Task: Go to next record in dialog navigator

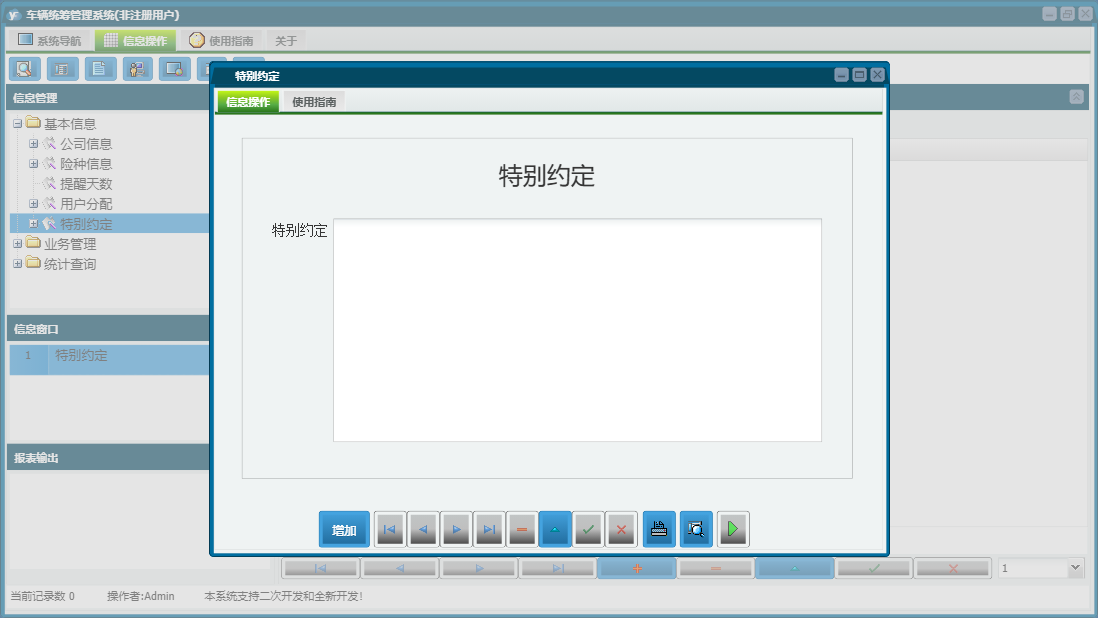Action: coord(456,529)
